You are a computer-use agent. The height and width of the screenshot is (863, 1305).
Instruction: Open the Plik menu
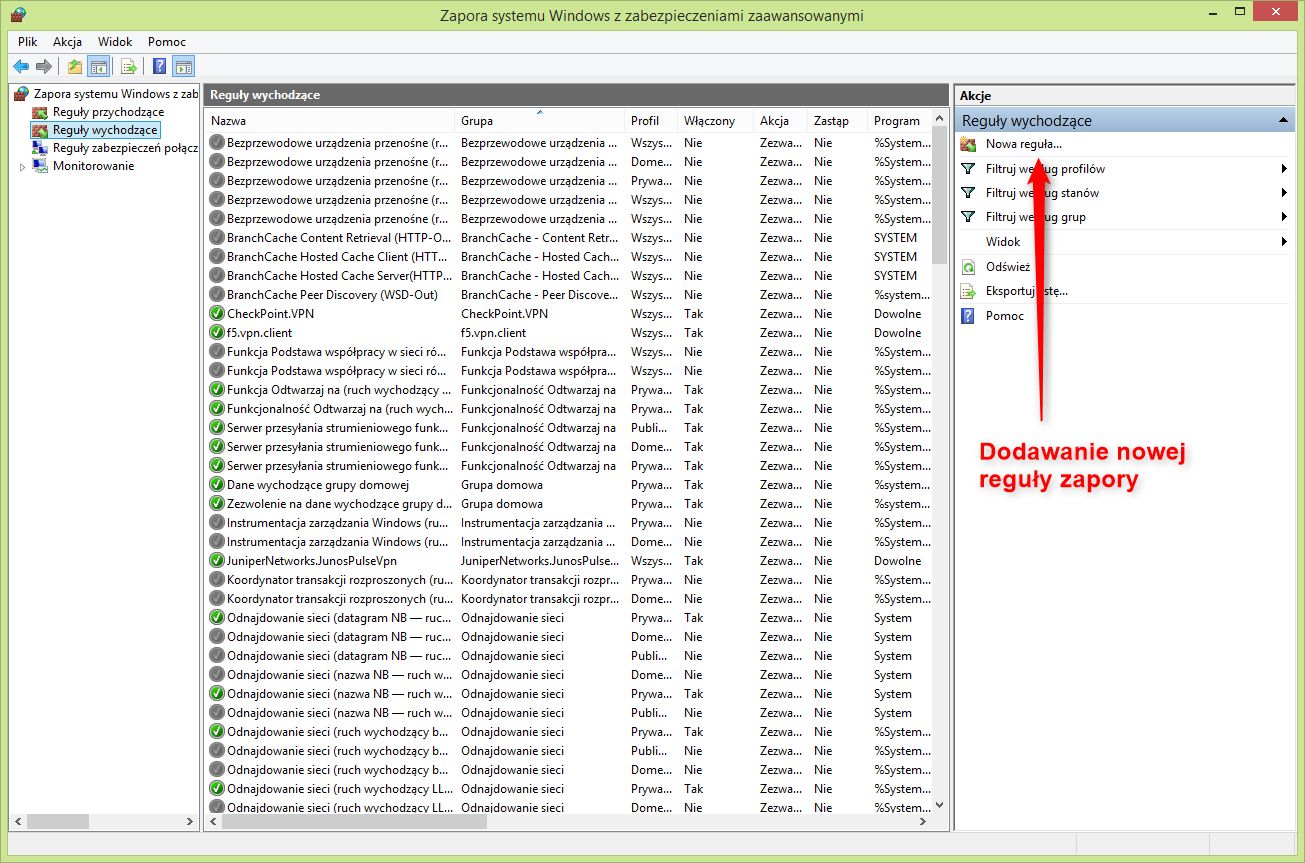[x=28, y=42]
